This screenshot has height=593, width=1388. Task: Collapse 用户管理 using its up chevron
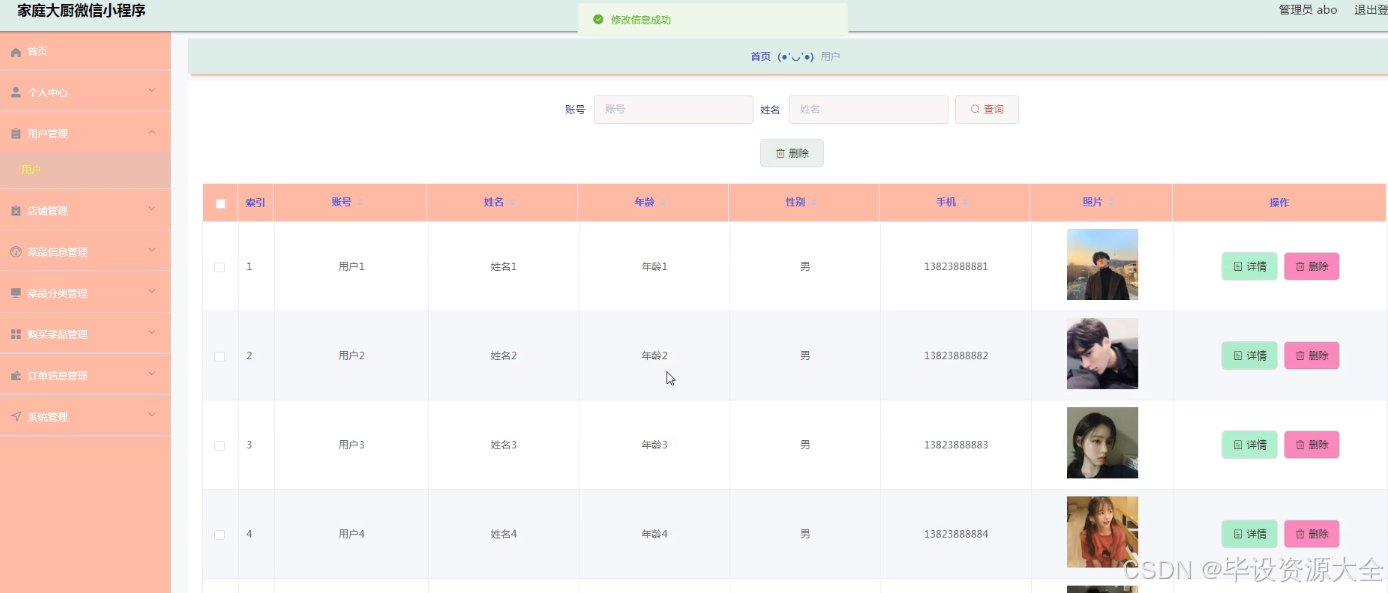click(152, 132)
